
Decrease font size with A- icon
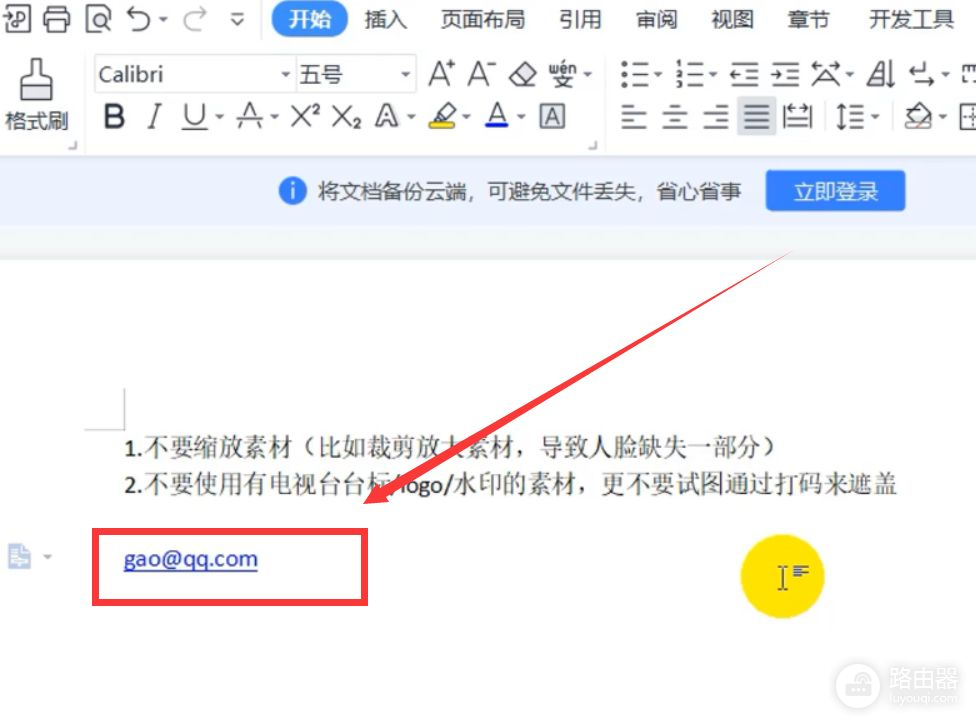tap(482, 73)
